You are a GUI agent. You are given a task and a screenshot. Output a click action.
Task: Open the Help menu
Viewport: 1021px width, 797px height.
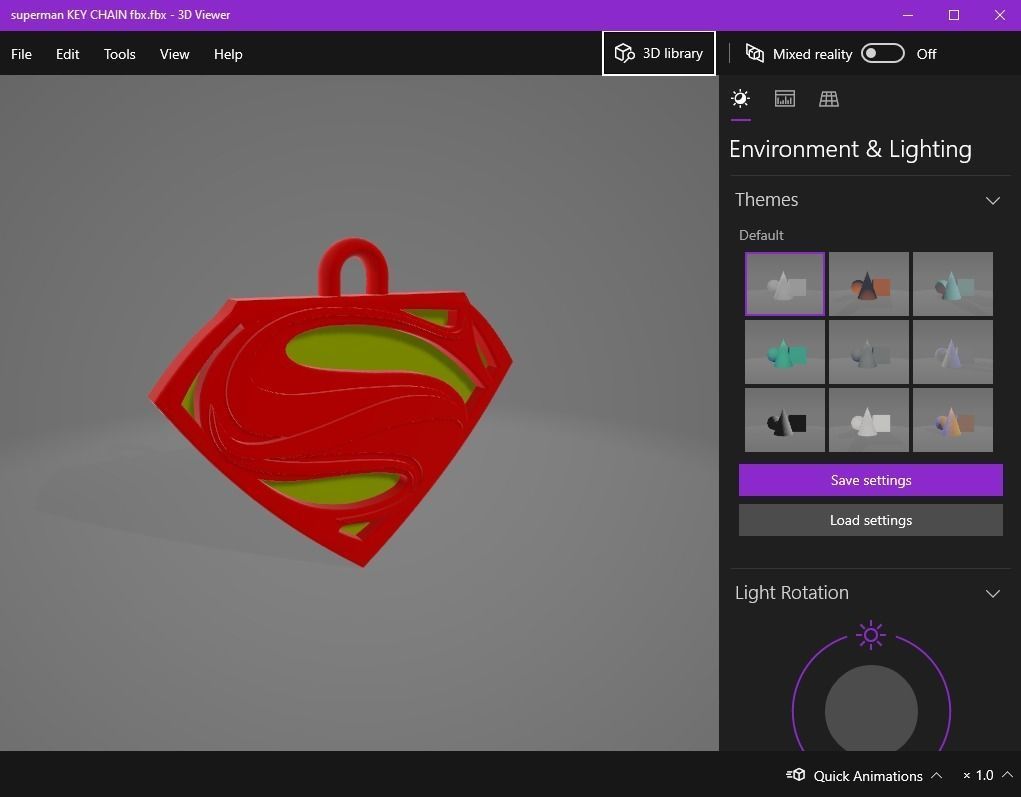228,54
